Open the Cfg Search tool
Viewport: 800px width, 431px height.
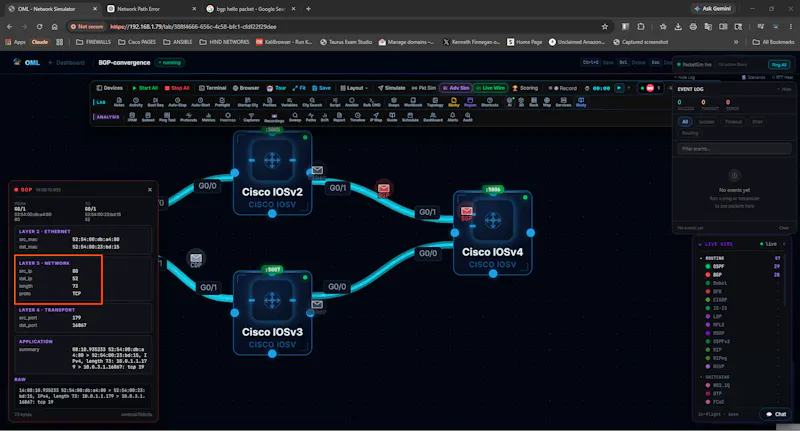pyautogui.click(x=312, y=102)
